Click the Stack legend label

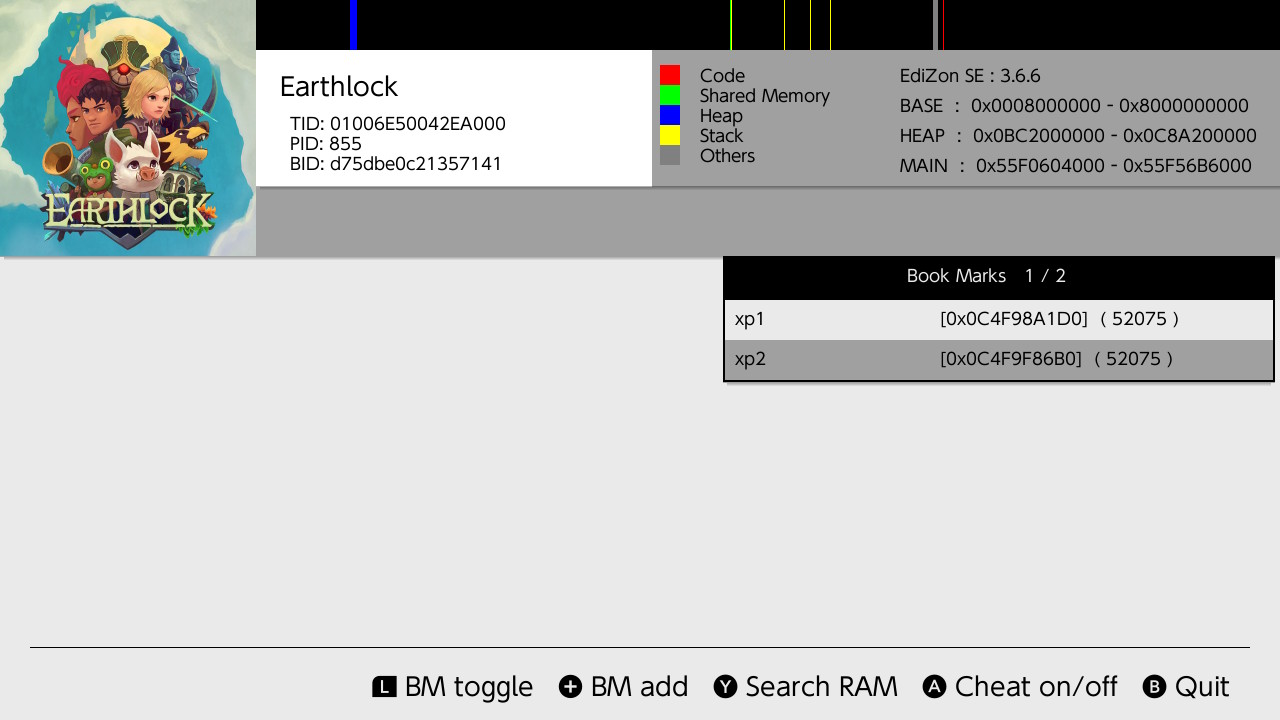(721, 136)
